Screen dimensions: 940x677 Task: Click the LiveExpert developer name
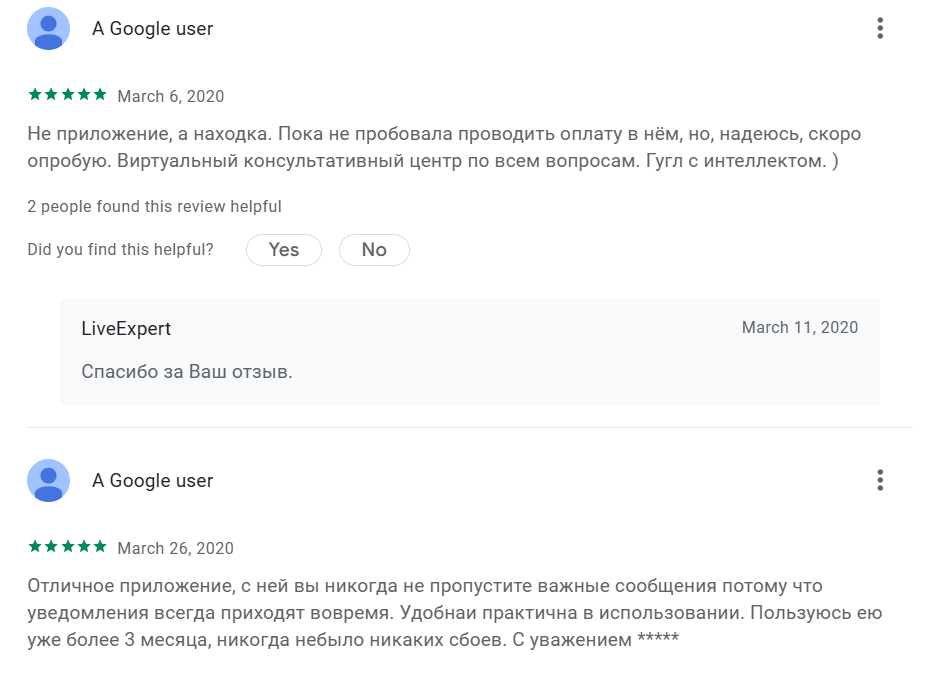[125, 328]
